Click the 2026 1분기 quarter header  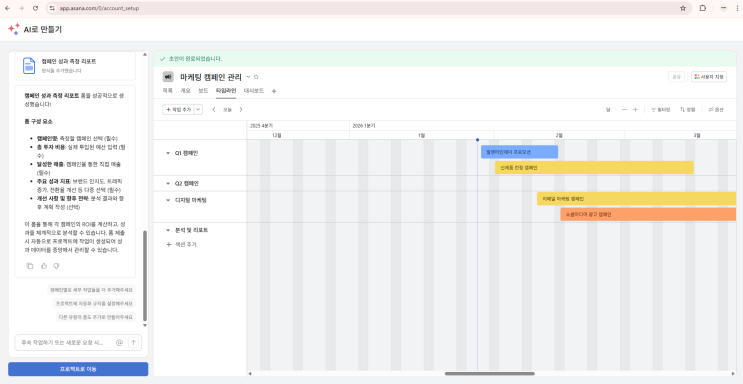(364, 126)
